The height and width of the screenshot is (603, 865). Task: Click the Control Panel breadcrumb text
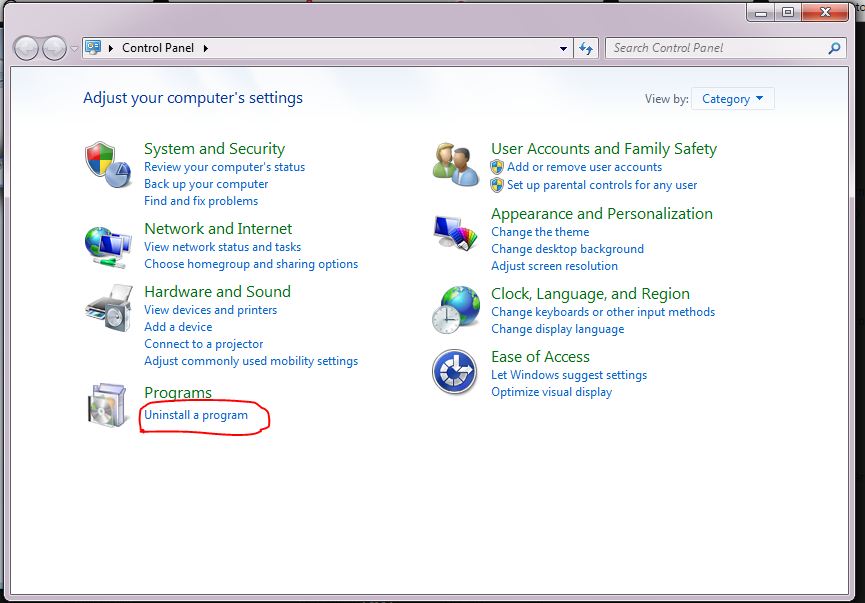pos(158,48)
